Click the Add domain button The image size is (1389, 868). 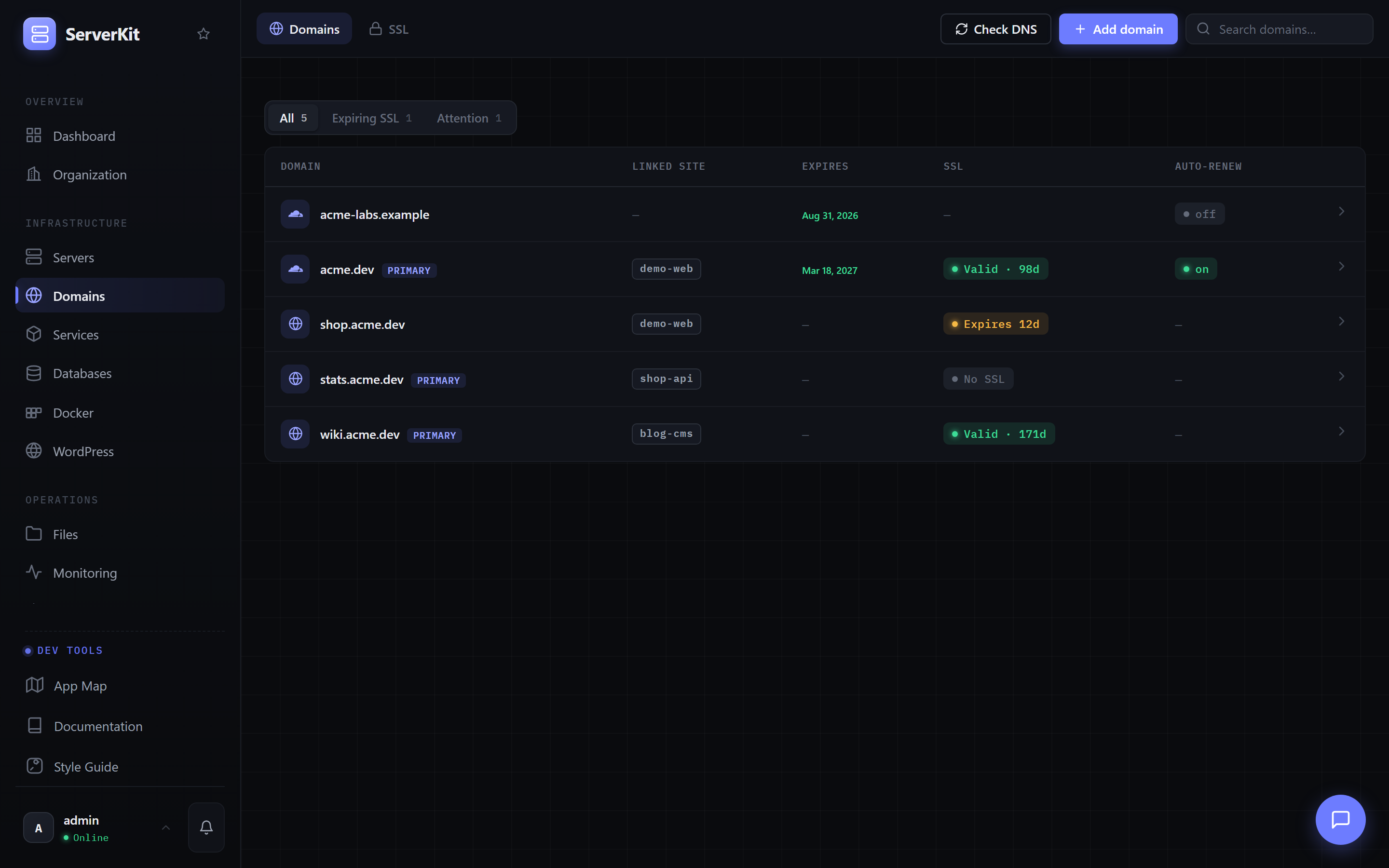pos(1118,29)
